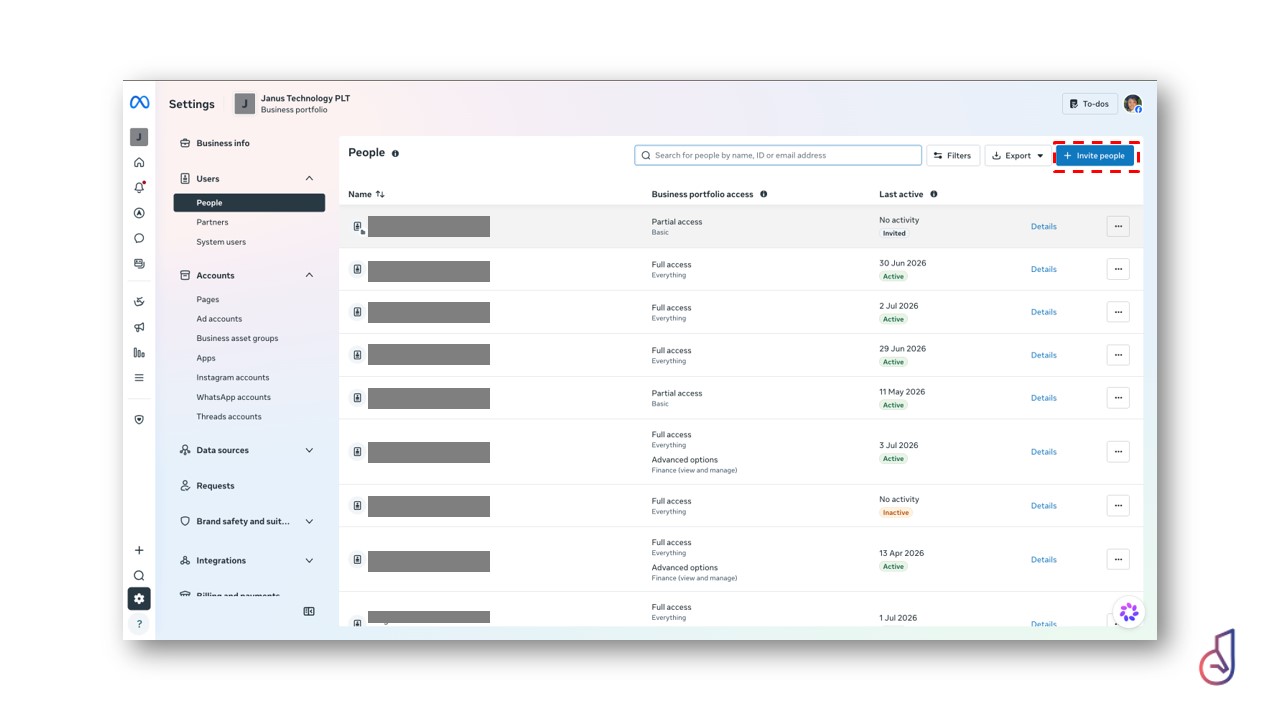Open Requests in sidebar
This screenshot has width=1280, height=720.
click(215, 486)
